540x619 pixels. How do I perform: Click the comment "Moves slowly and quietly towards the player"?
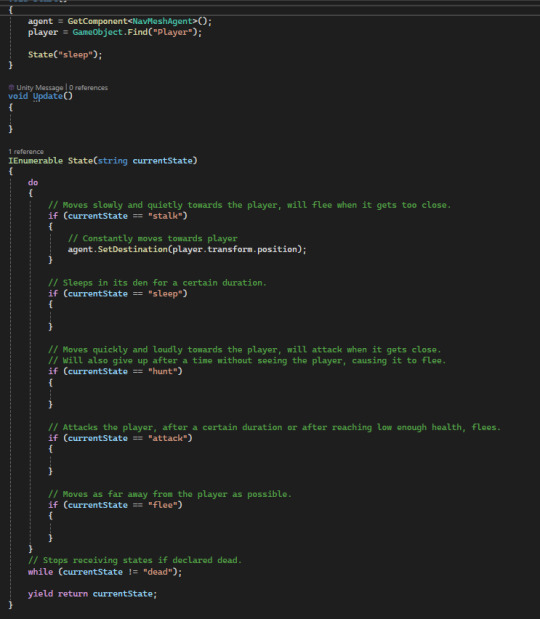(249, 205)
